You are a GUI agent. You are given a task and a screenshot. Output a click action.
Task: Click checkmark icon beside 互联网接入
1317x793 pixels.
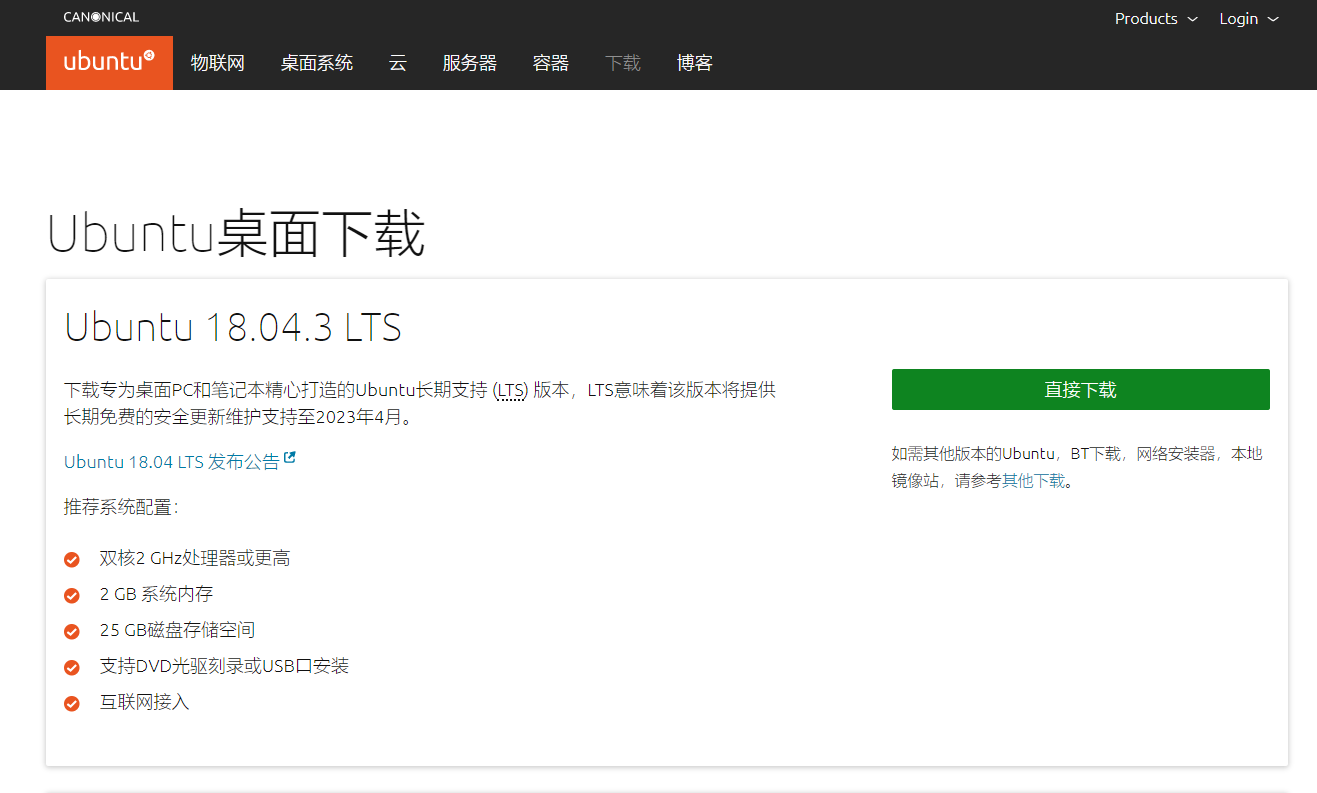point(72,703)
